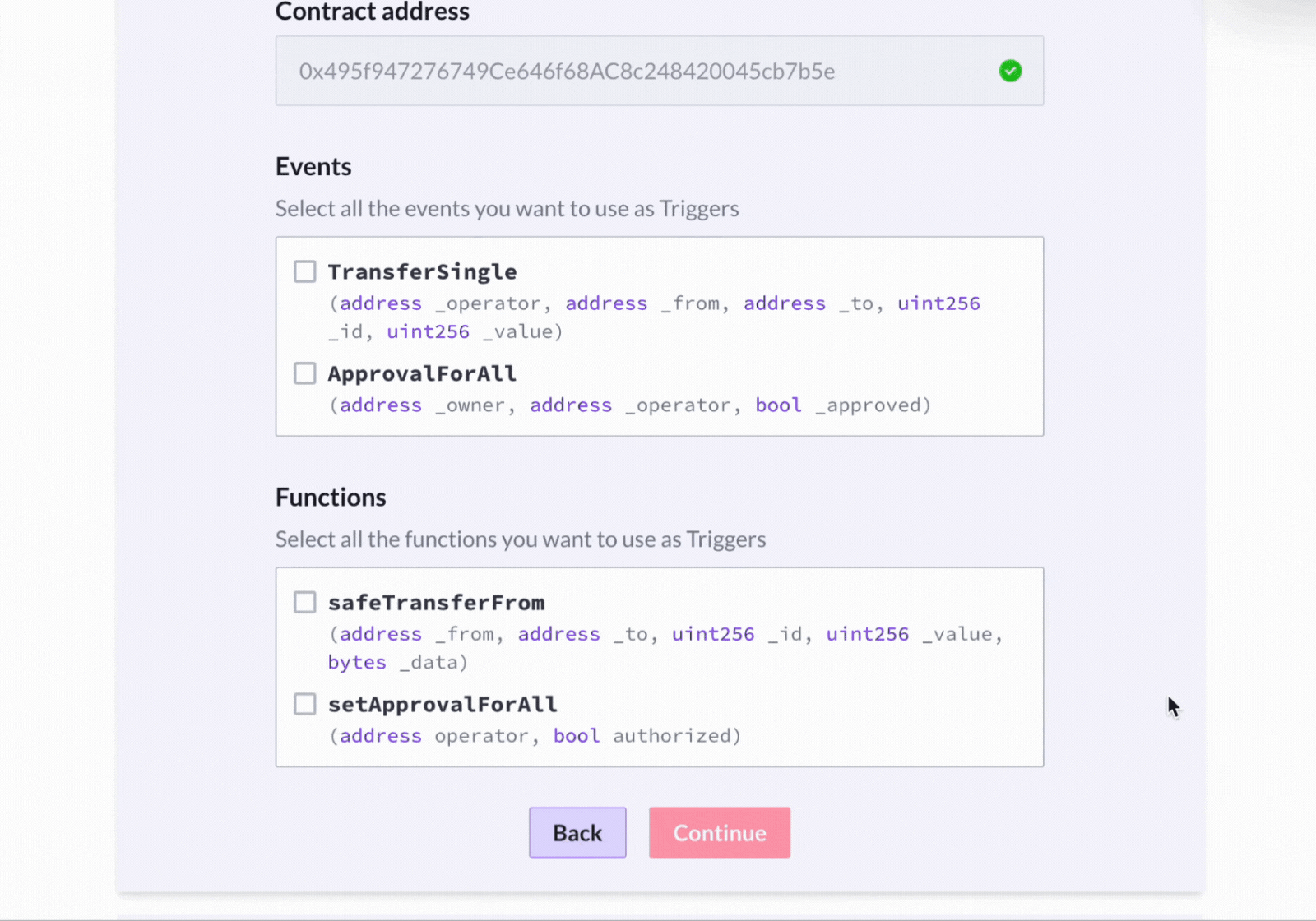Image resolution: width=1316 pixels, height=921 pixels.
Task: Click the green checkmark verification icon
Action: pos(1010,71)
